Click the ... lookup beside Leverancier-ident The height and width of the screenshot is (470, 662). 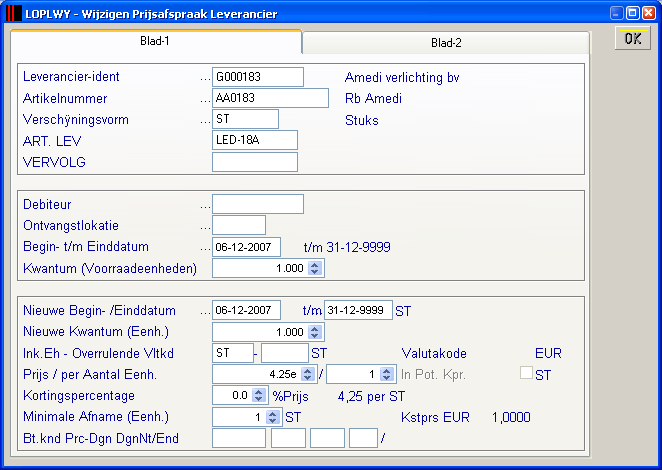(205, 79)
